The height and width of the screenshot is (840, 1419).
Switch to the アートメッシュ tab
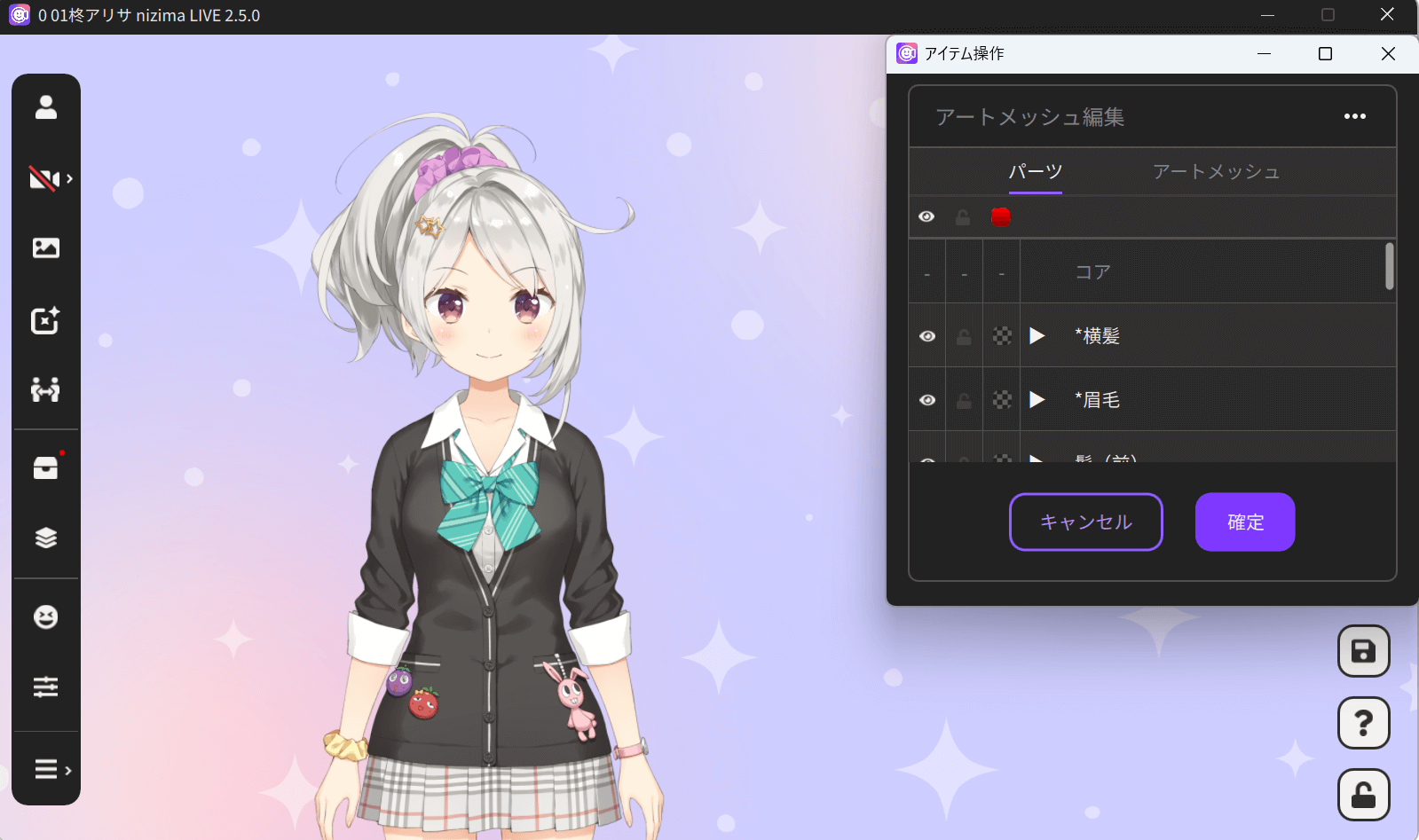click(1216, 172)
